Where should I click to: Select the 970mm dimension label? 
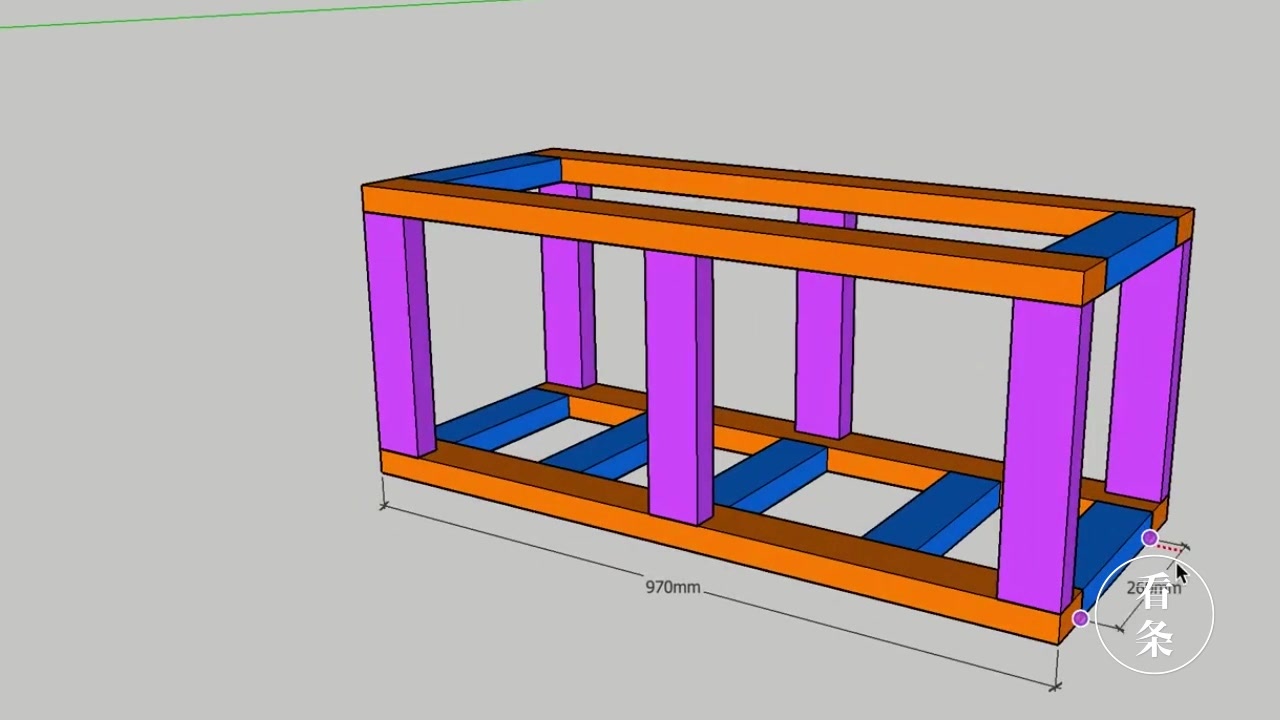click(672, 587)
